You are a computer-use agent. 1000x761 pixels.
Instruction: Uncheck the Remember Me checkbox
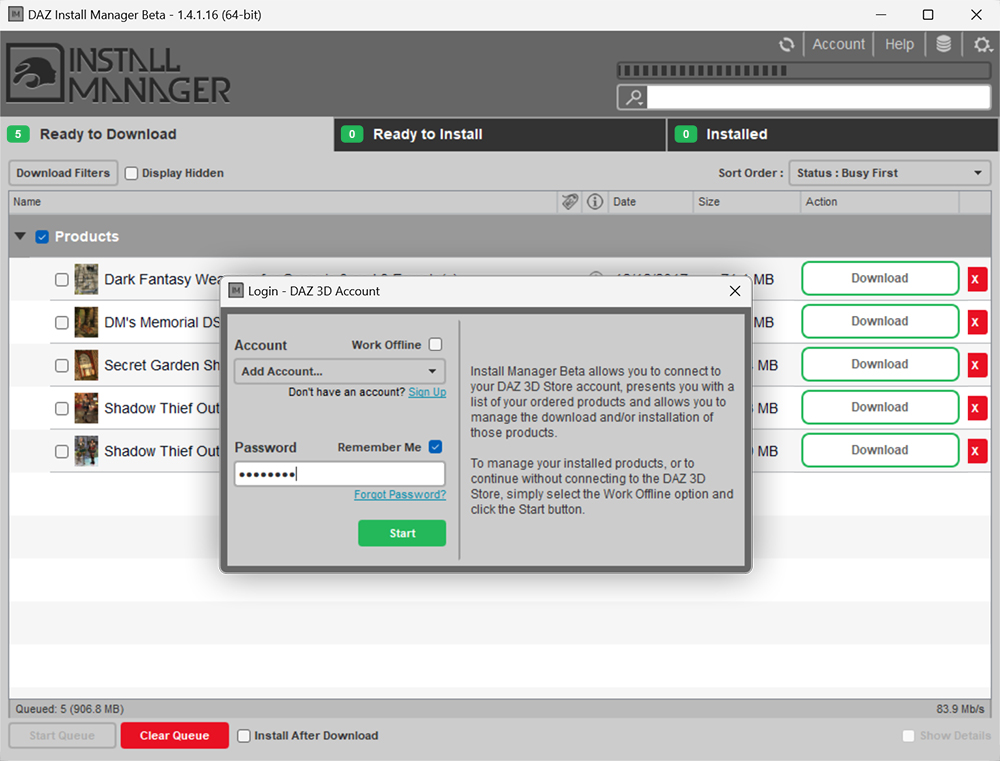[435, 447]
